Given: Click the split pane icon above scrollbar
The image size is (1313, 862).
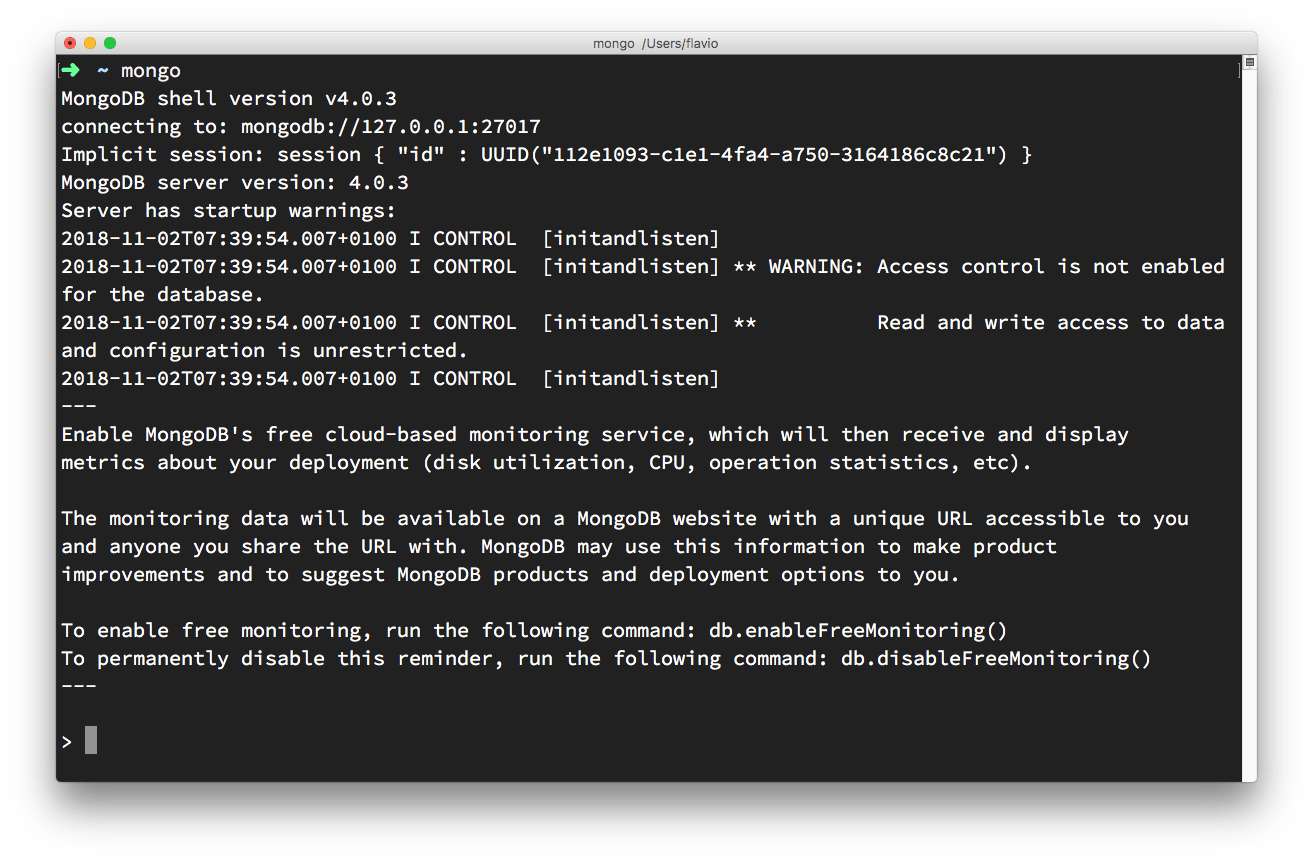Looking at the screenshot, I should point(1249,63).
